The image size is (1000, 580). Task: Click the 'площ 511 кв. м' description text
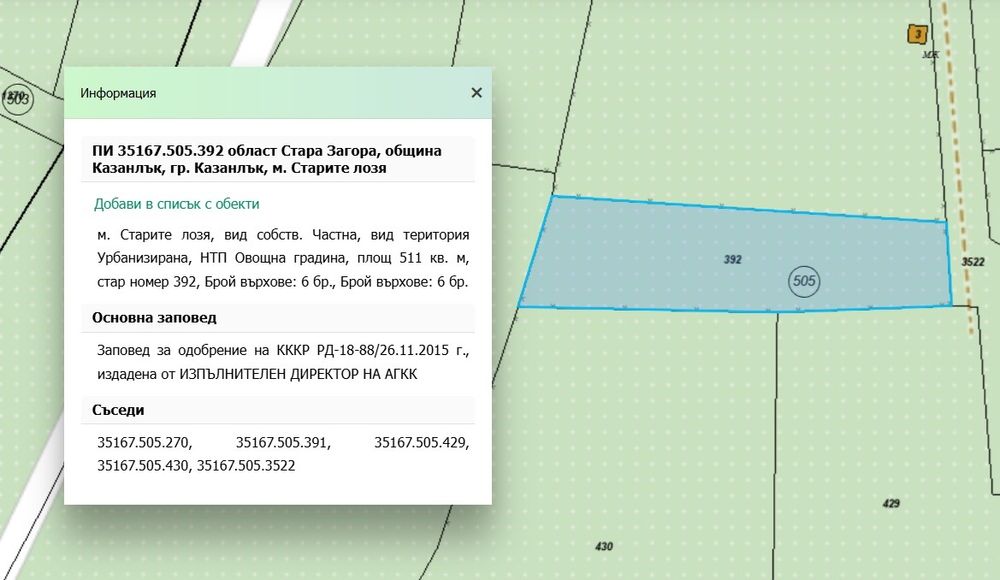pyautogui.click(x=413, y=258)
